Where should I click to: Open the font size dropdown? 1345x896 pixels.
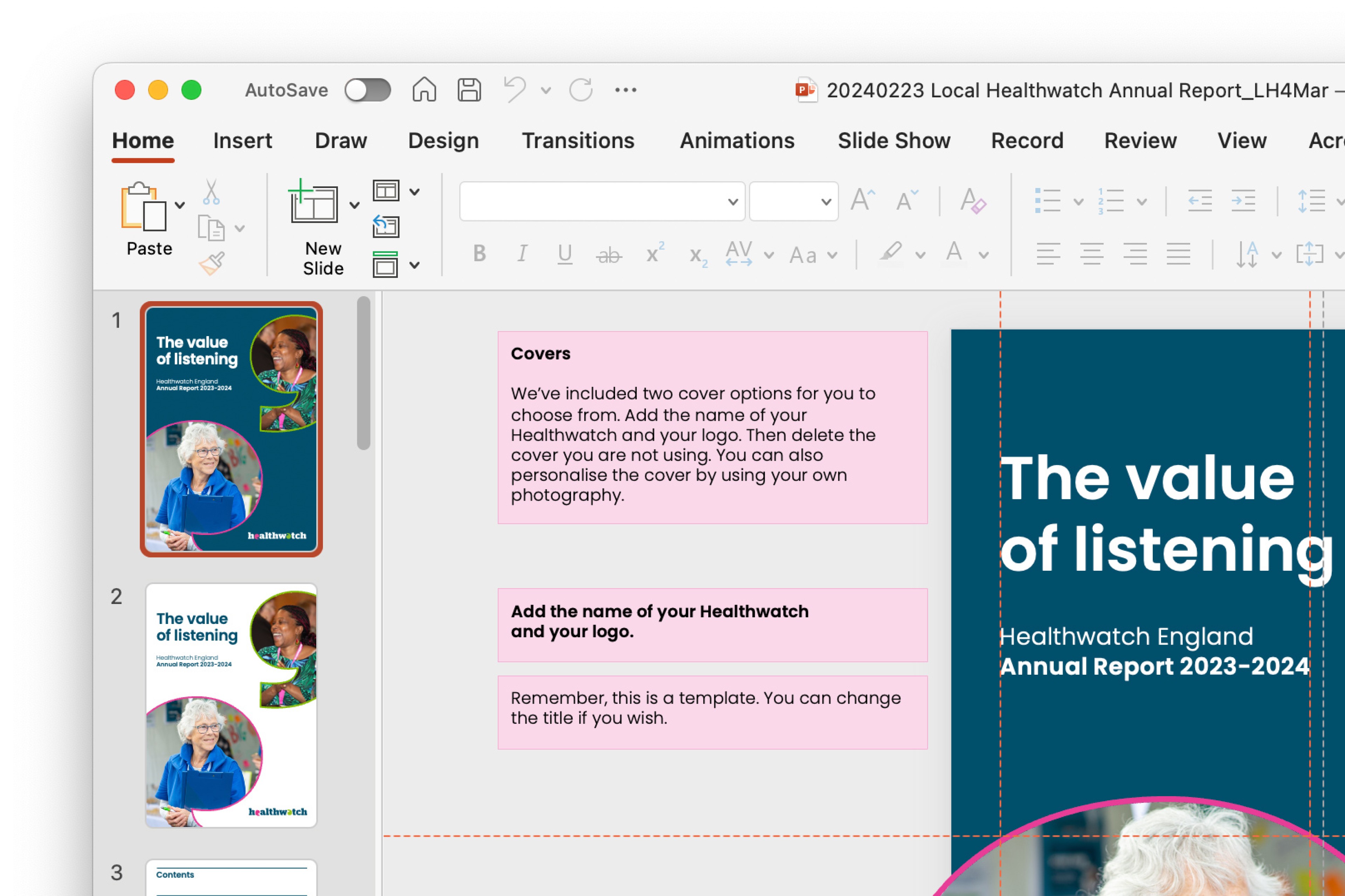[x=826, y=202]
